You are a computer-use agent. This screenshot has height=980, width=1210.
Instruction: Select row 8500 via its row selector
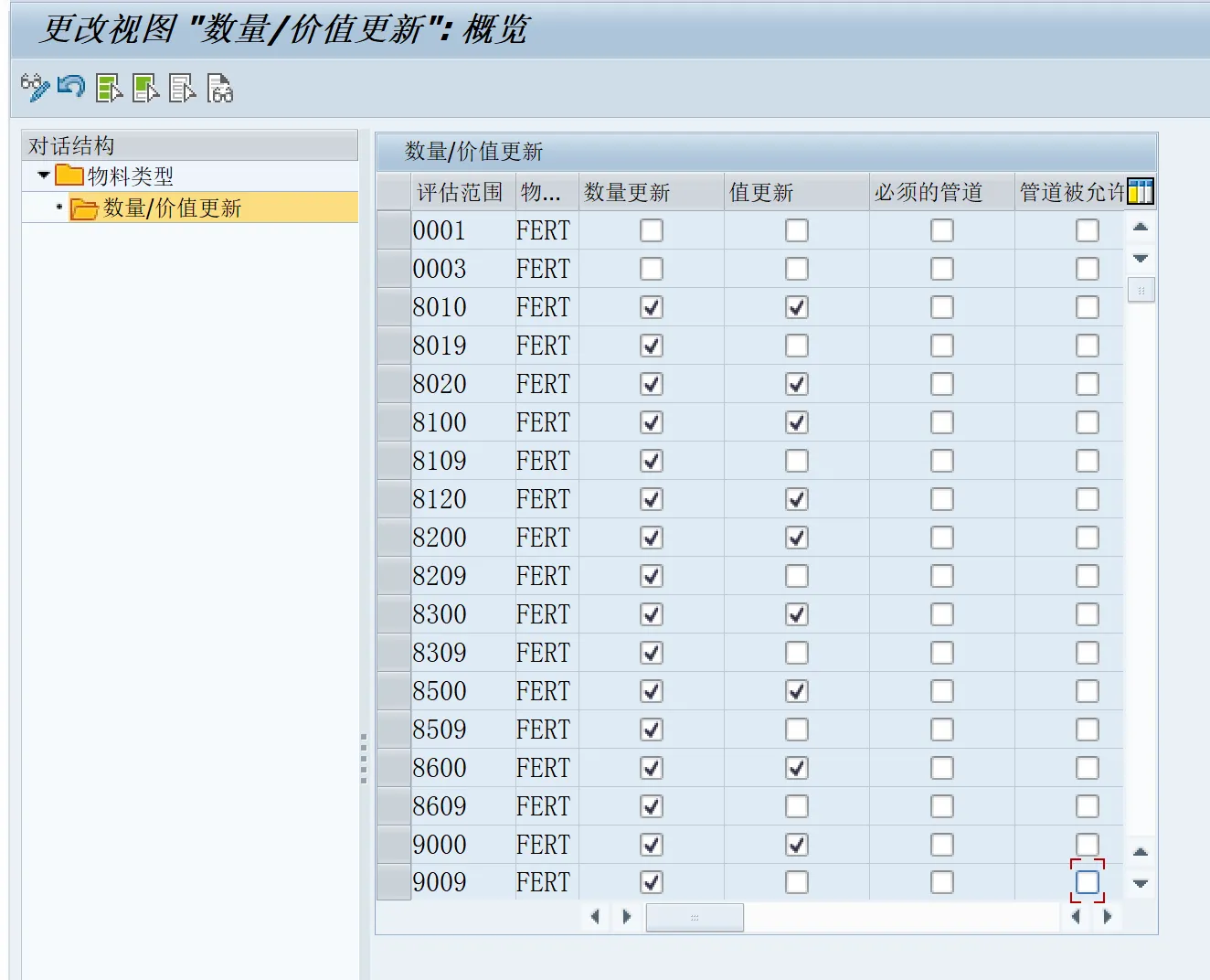pos(393,691)
